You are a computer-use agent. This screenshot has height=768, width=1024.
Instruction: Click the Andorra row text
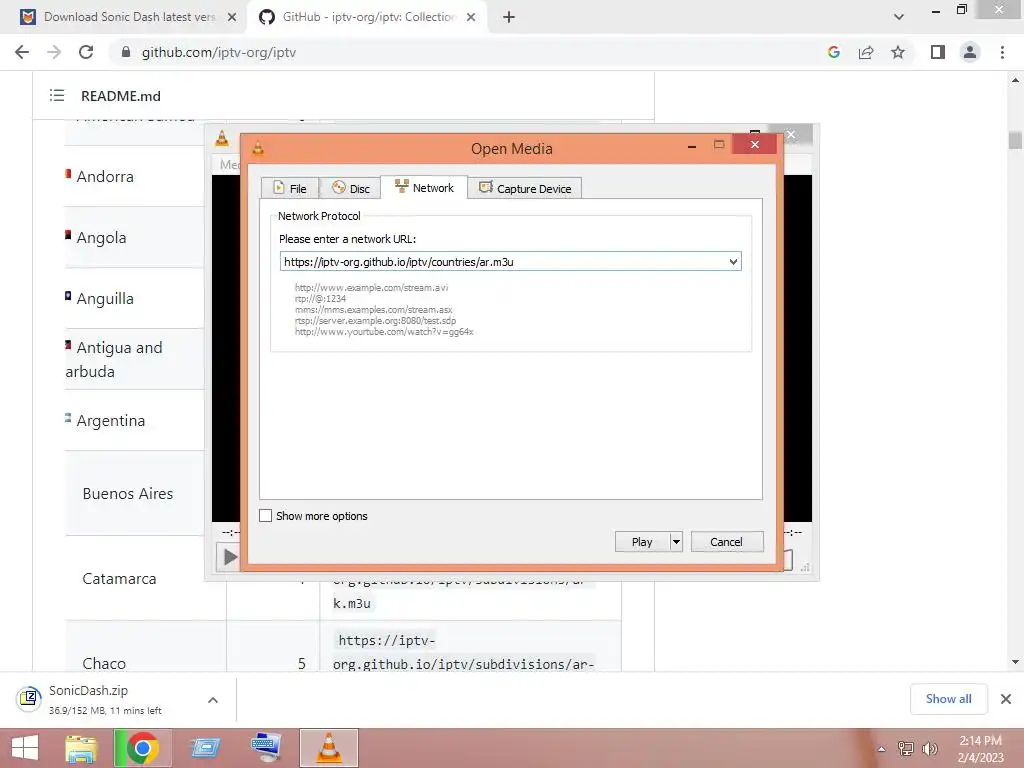[105, 176]
